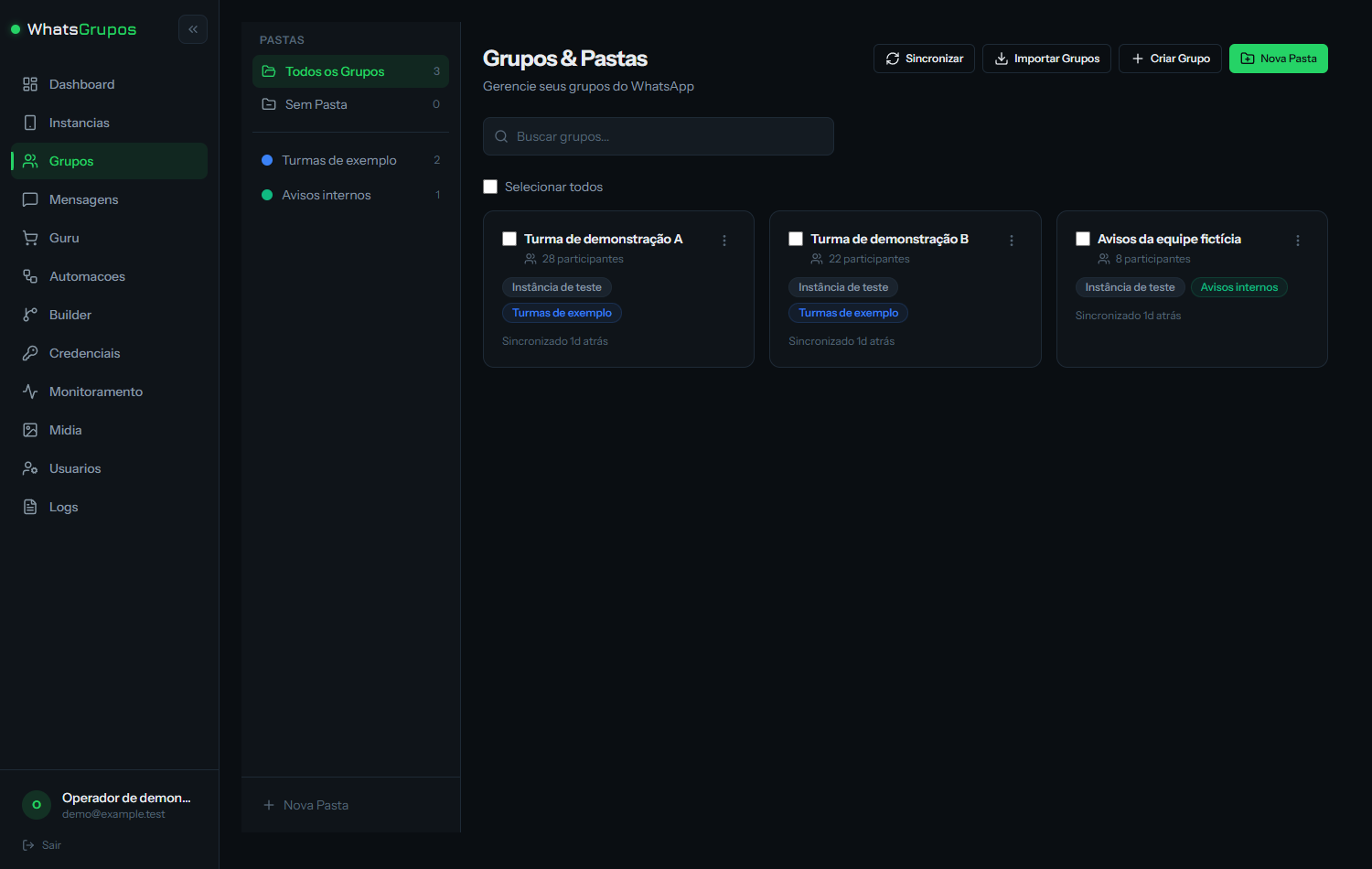Screen dimensions: 1372x869
Task: Click the operator avatar circle
Action: [x=37, y=805]
